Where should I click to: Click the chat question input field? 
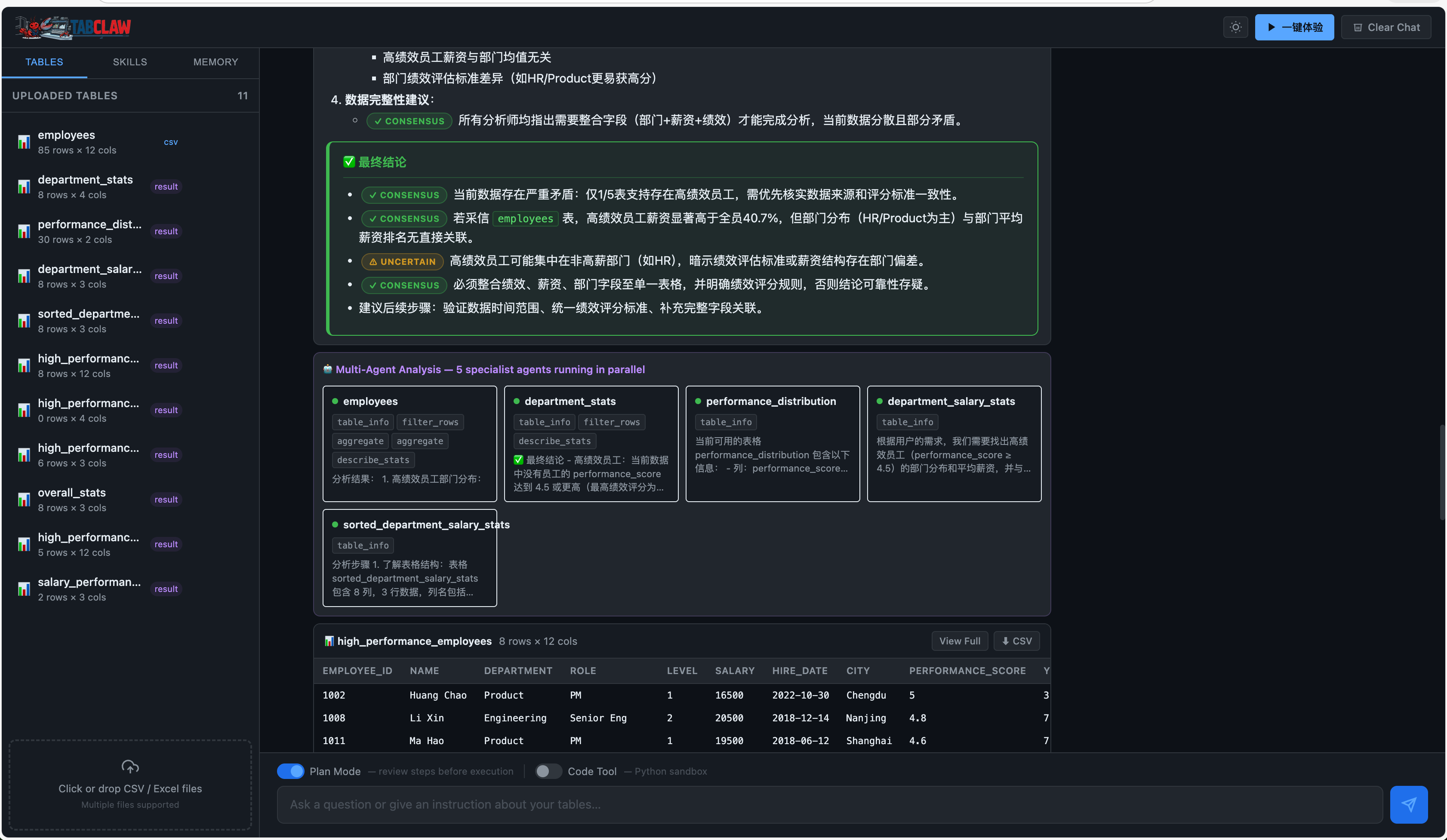tap(829, 804)
